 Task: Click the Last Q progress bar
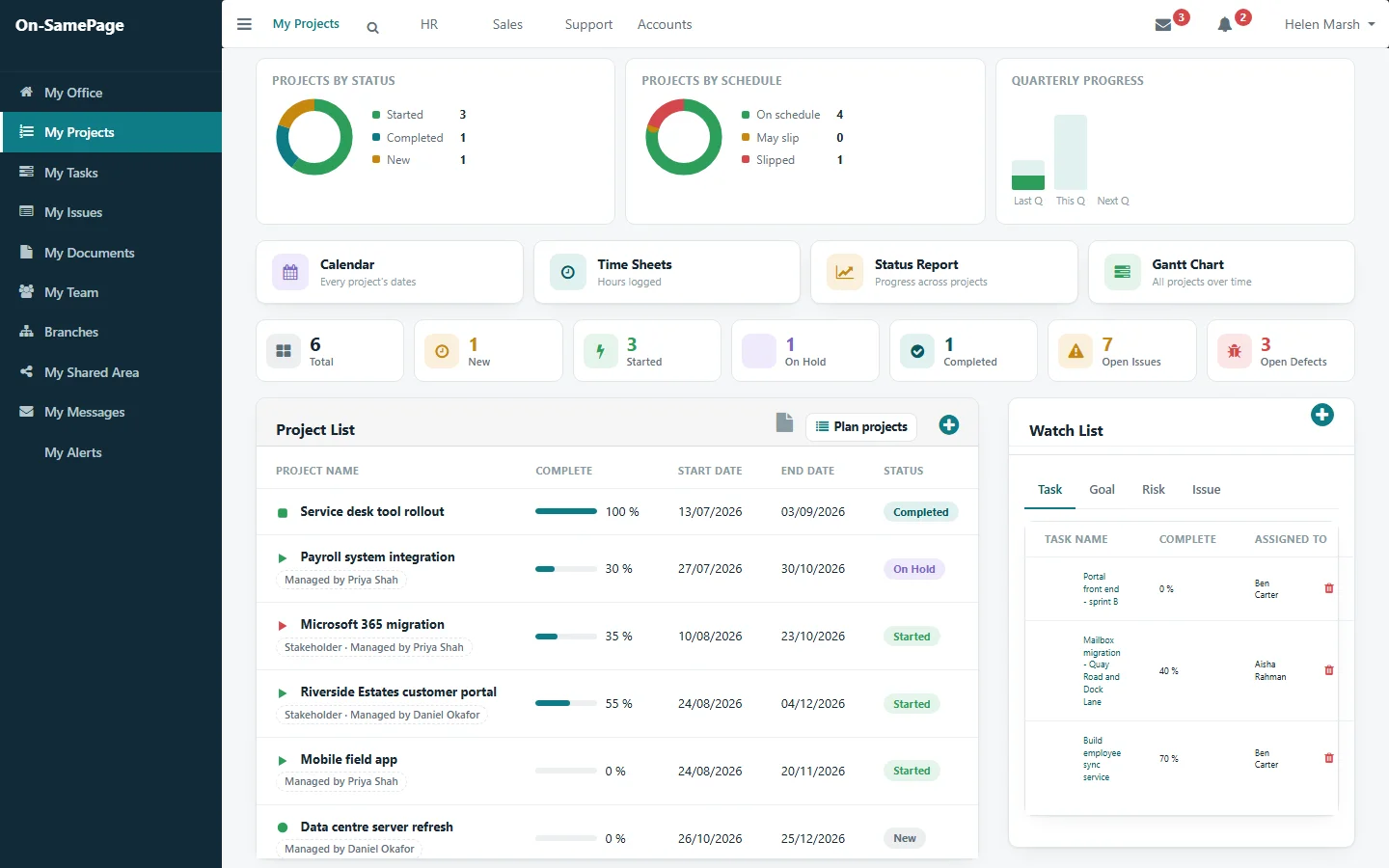(x=1028, y=175)
